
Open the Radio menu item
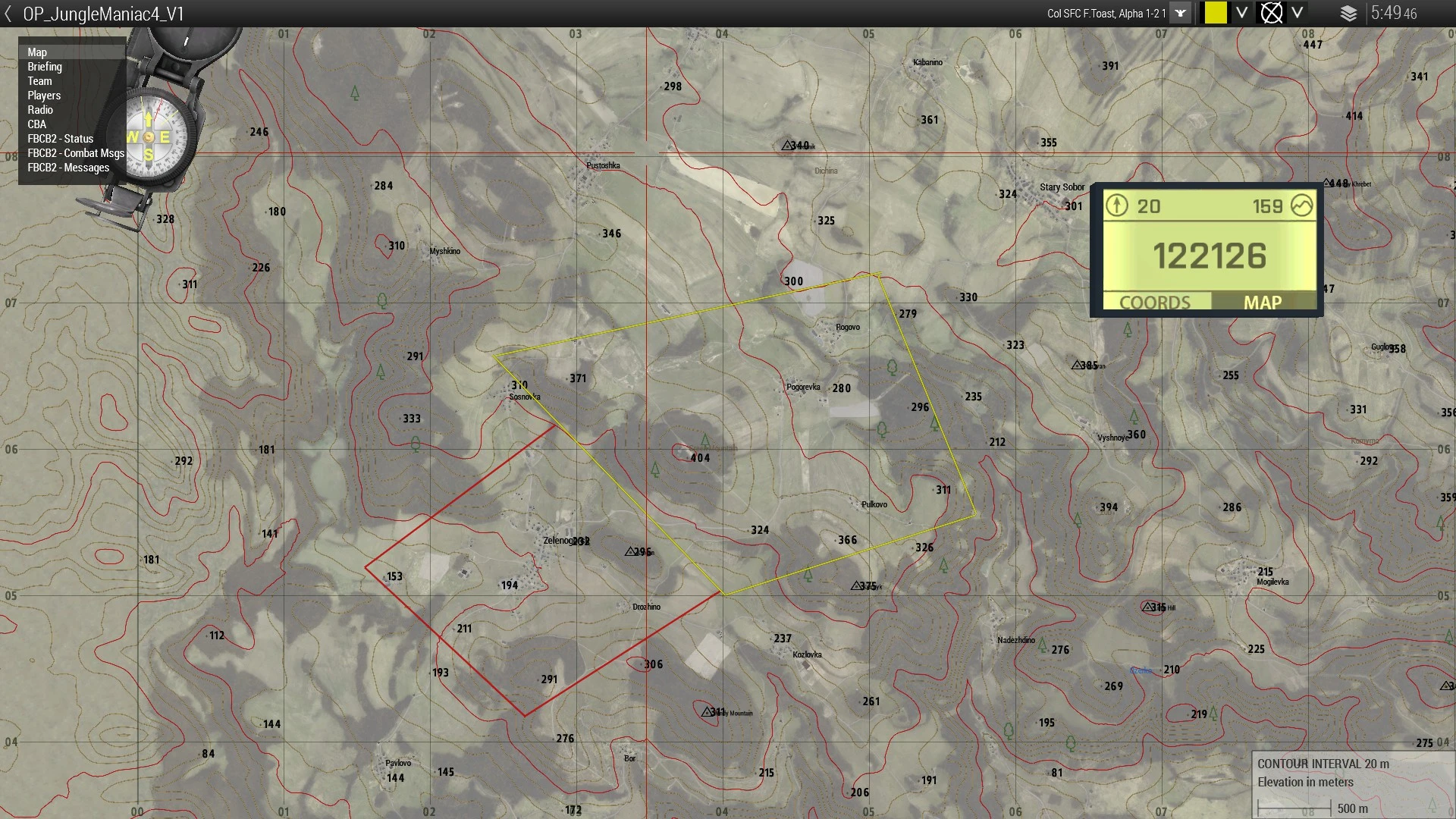tap(40, 110)
